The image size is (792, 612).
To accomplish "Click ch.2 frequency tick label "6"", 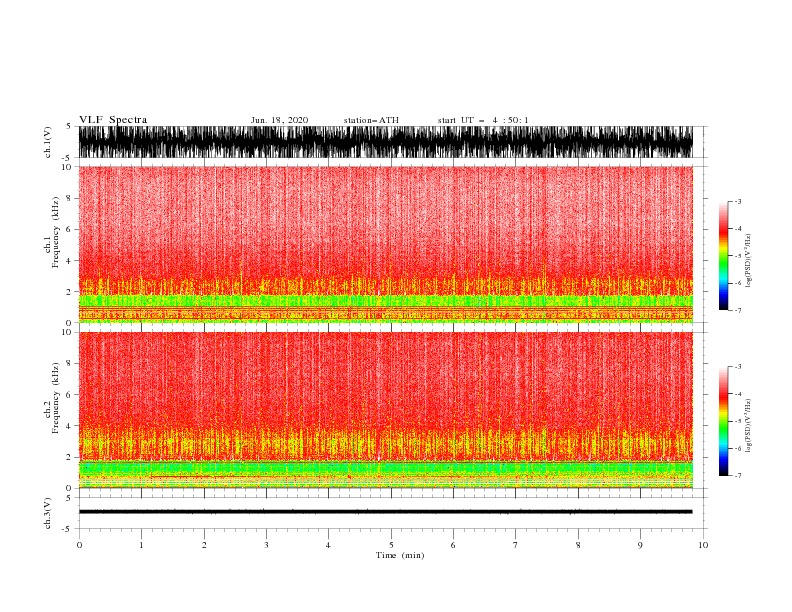I will tap(69, 395).
